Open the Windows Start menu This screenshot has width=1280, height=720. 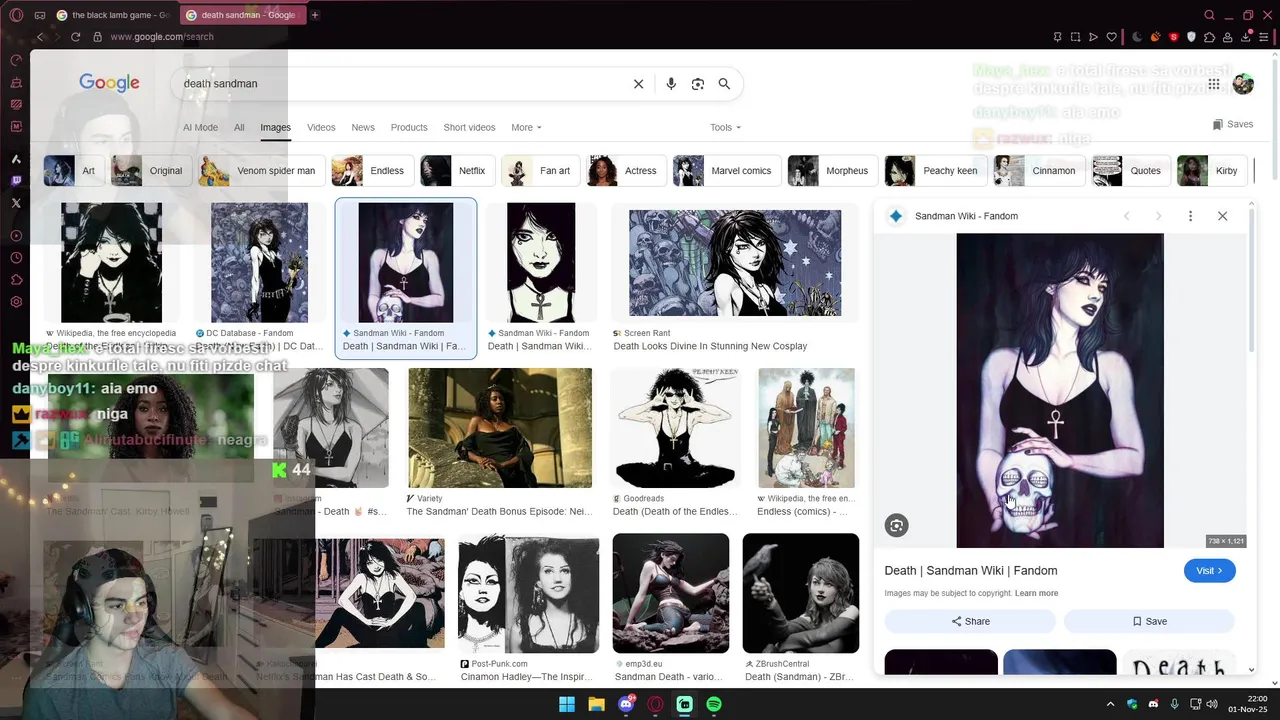[x=567, y=704]
